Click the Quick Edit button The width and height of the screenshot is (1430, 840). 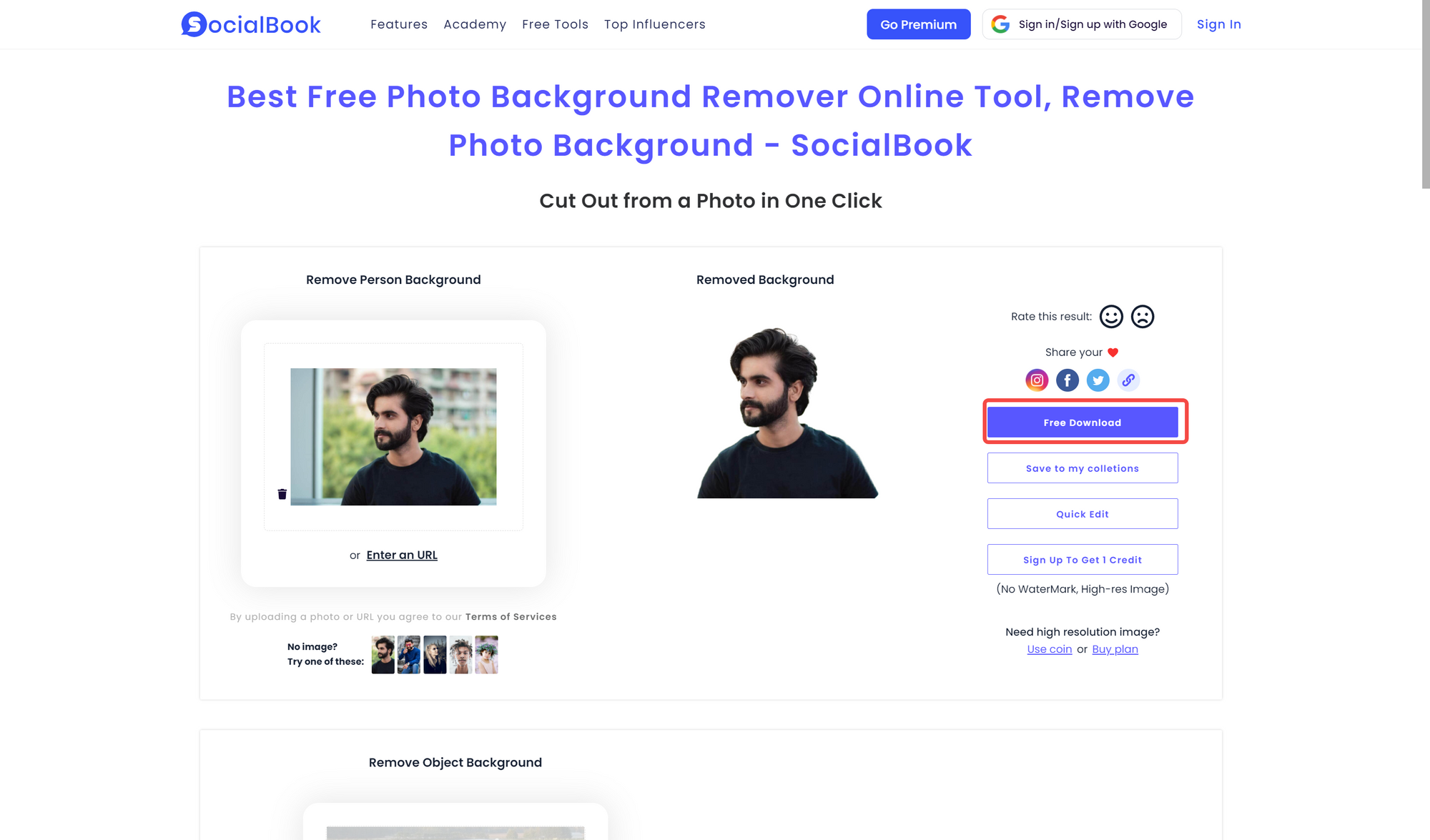pos(1082,513)
